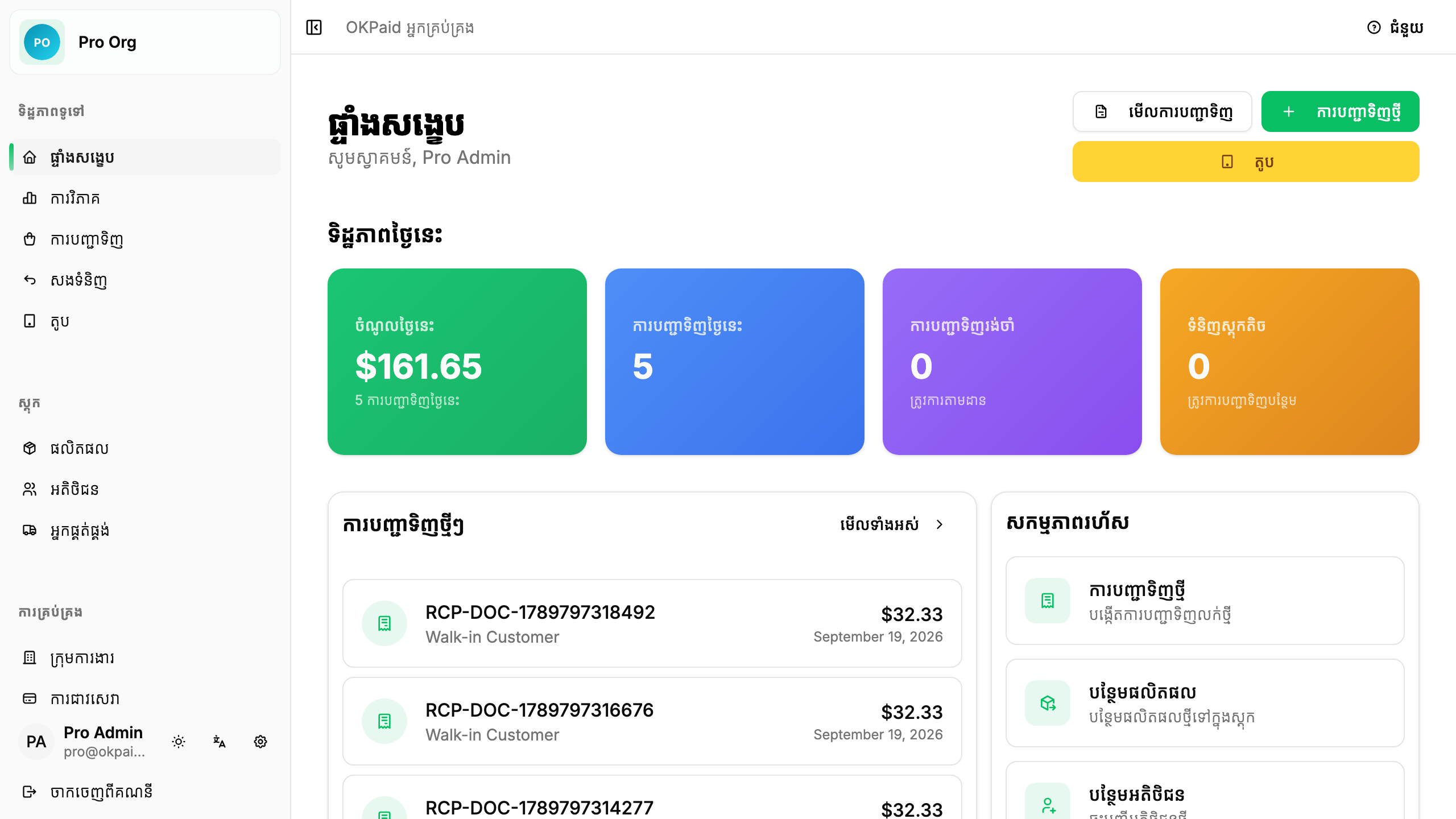Open team via the building icon
This screenshot has height=819, width=1456.
click(30, 657)
